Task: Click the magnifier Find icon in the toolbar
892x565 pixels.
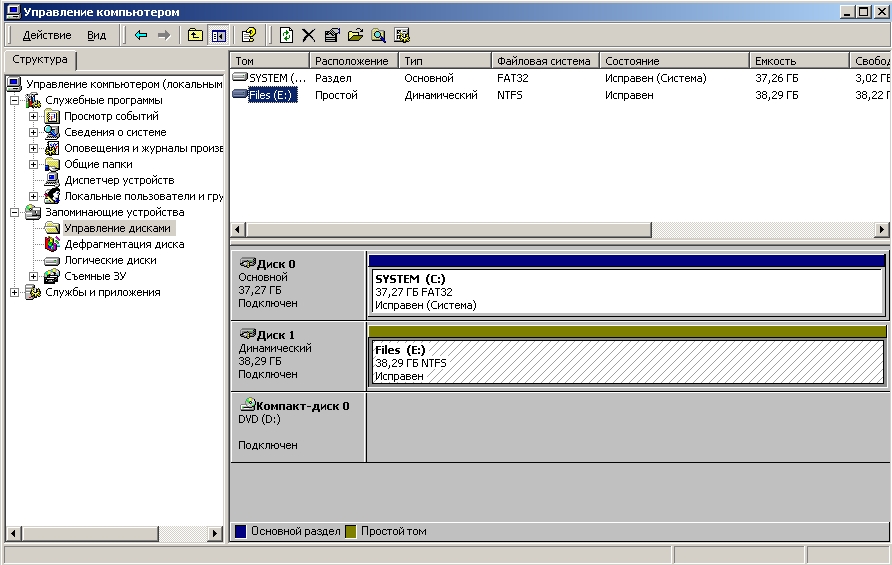Action: tap(378, 35)
